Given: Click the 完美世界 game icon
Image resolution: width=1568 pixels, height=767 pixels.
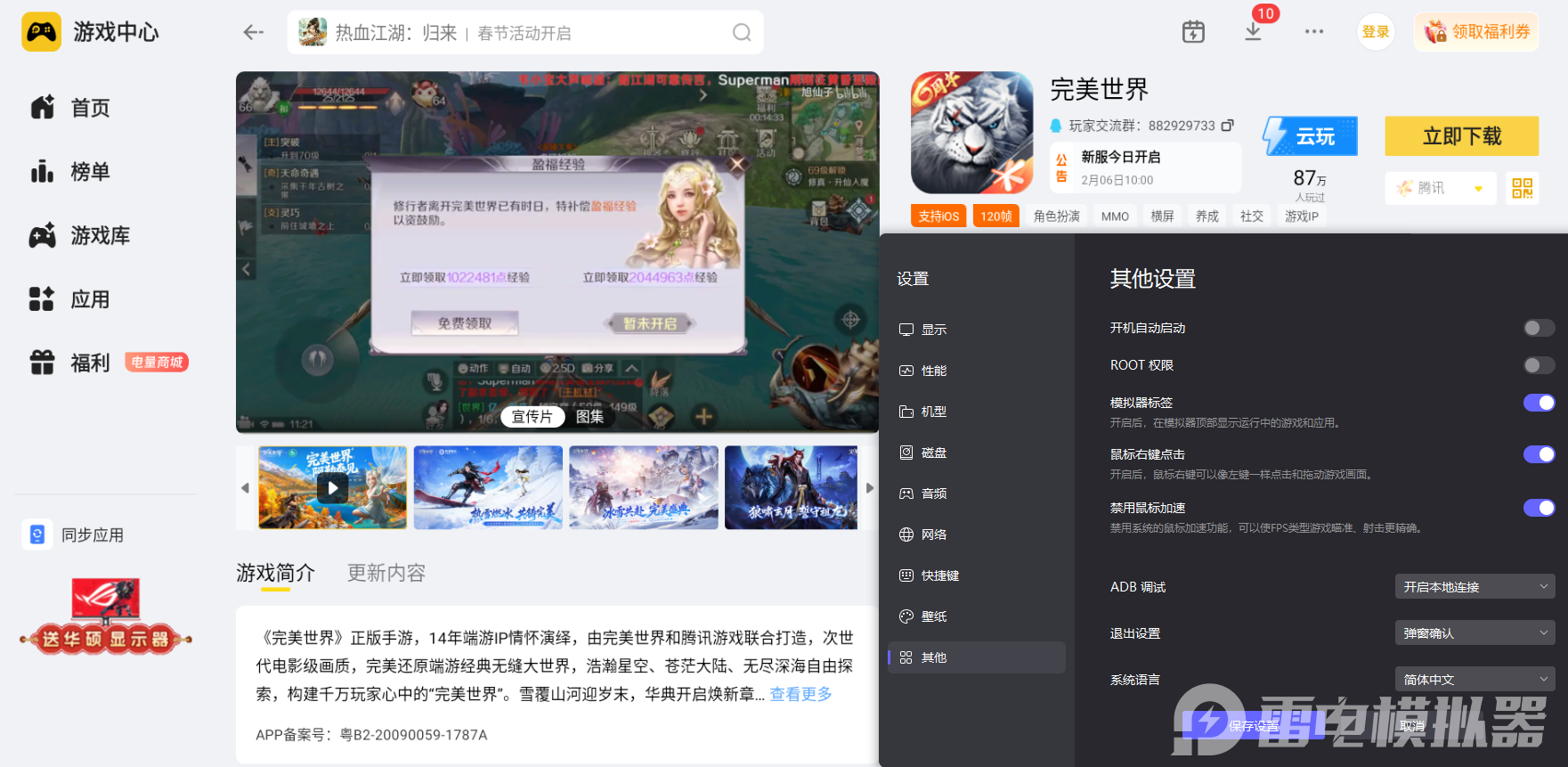Looking at the screenshot, I should (972, 133).
